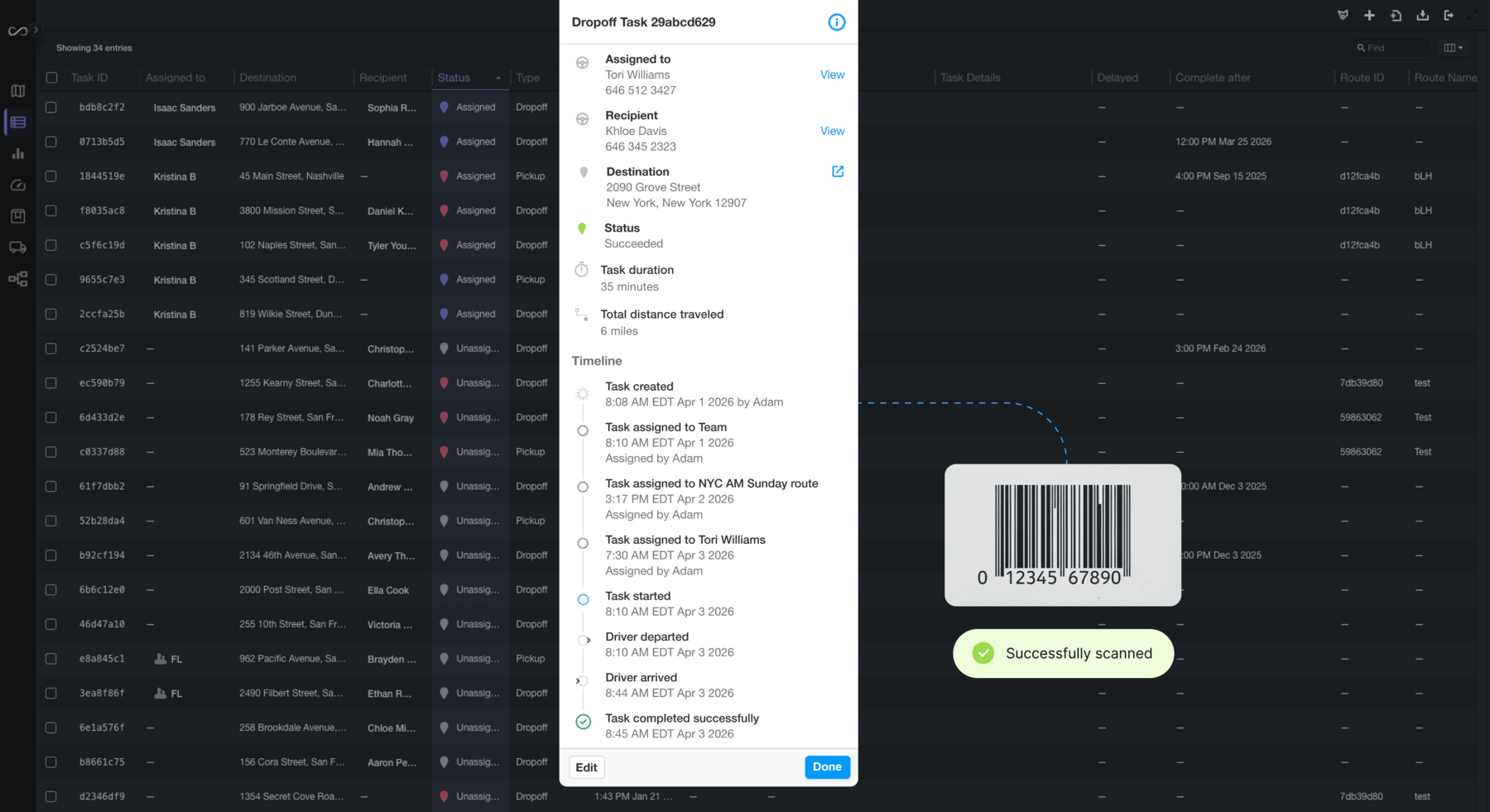Viewport: 1490px width, 812px height.
Task: Sort by the Recipient column header
Action: pos(383,78)
